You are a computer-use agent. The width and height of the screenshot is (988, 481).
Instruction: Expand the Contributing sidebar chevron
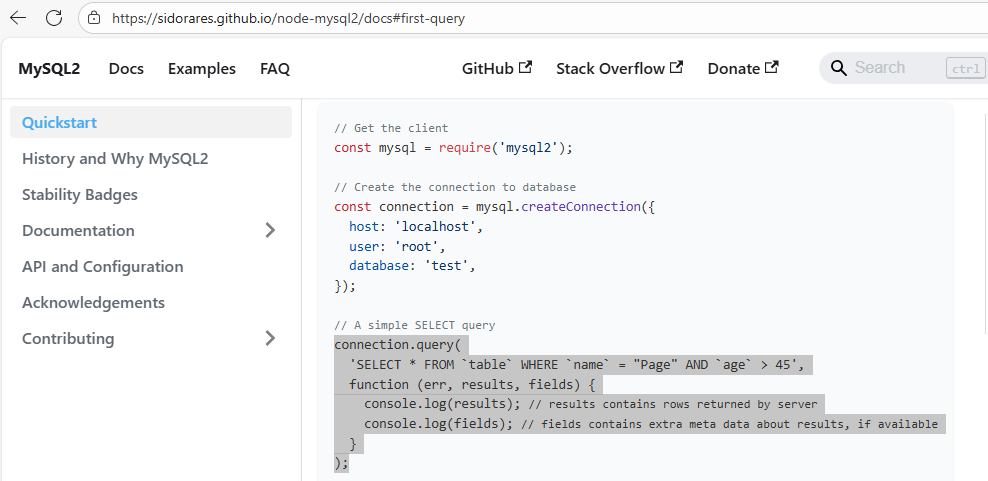click(269, 339)
